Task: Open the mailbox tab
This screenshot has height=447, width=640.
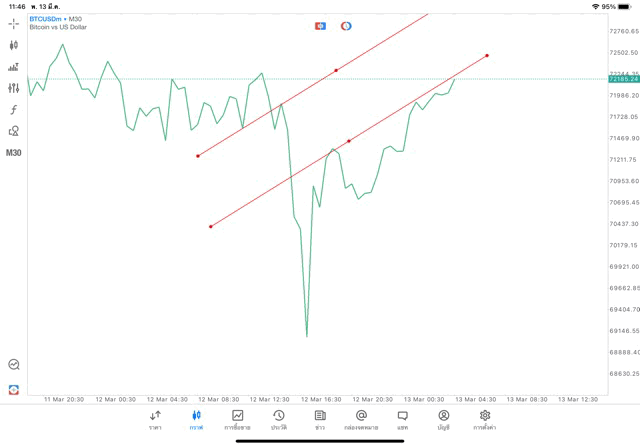Action: pos(361,420)
